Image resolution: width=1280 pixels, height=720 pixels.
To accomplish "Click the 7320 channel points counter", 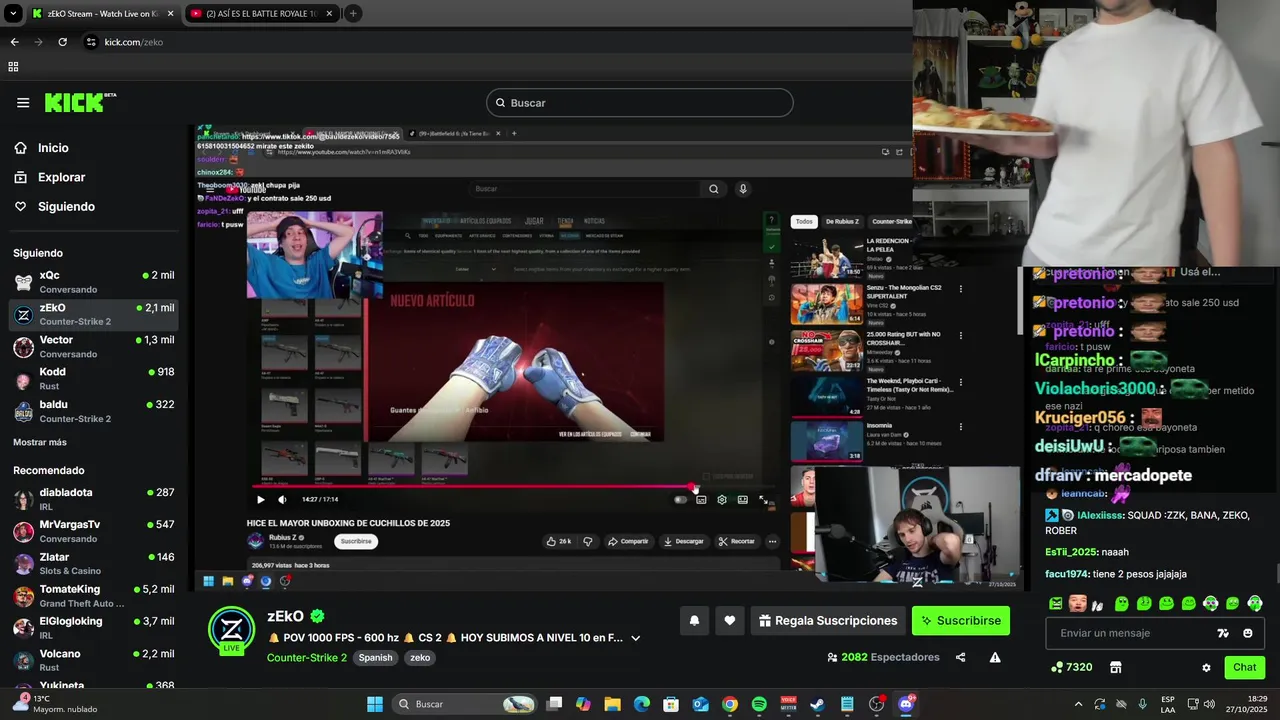I will coord(1071,667).
